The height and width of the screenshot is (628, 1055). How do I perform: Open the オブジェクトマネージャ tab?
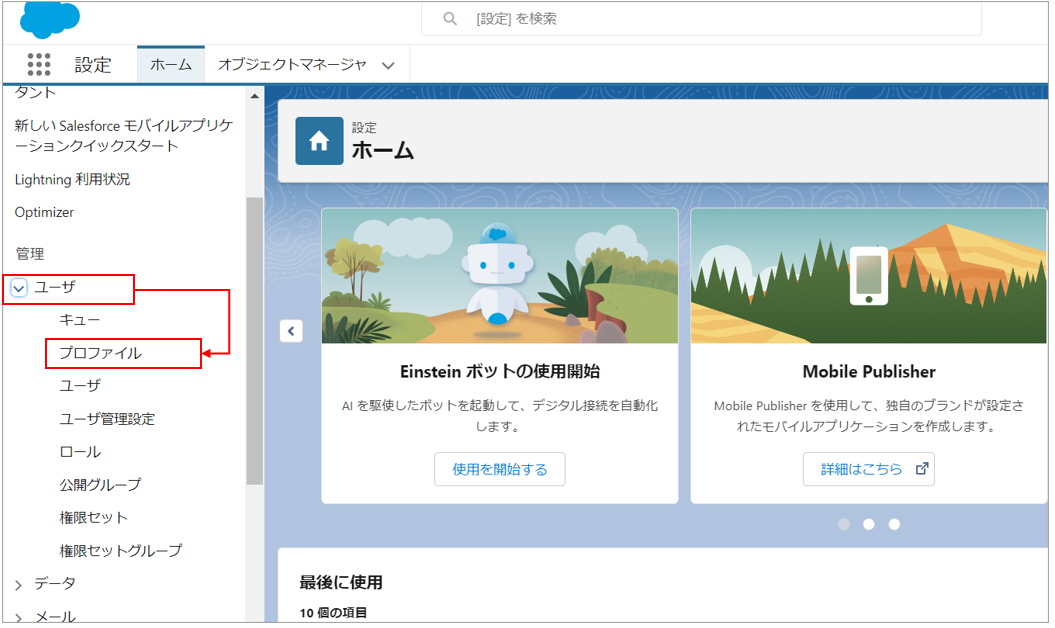click(x=292, y=65)
